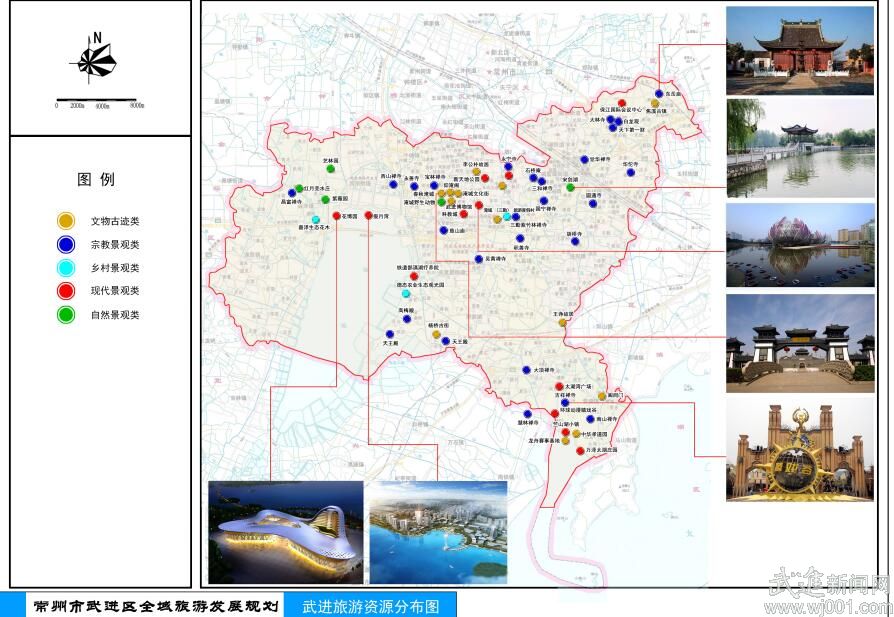894x617 pixels.
Task: Click the blue 大顶禅寺 map marker
Action: click(x=525, y=370)
